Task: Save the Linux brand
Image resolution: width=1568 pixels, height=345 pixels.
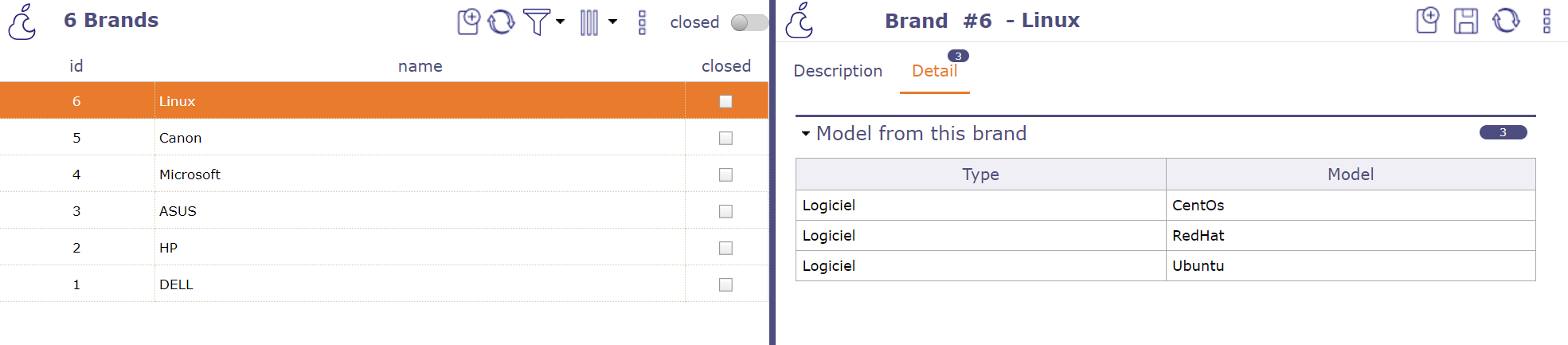Action: (1465, 21)
